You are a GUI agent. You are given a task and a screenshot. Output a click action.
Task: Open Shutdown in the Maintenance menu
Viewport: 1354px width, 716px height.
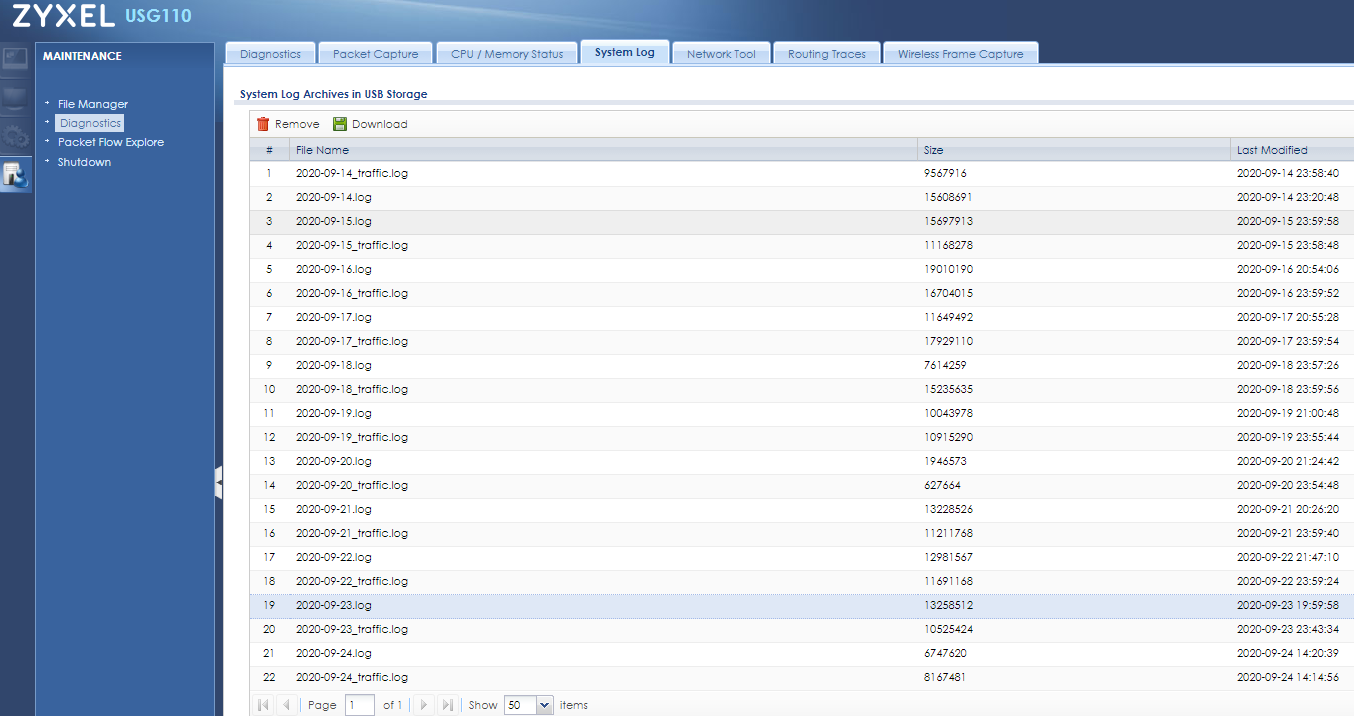[84, 162]
